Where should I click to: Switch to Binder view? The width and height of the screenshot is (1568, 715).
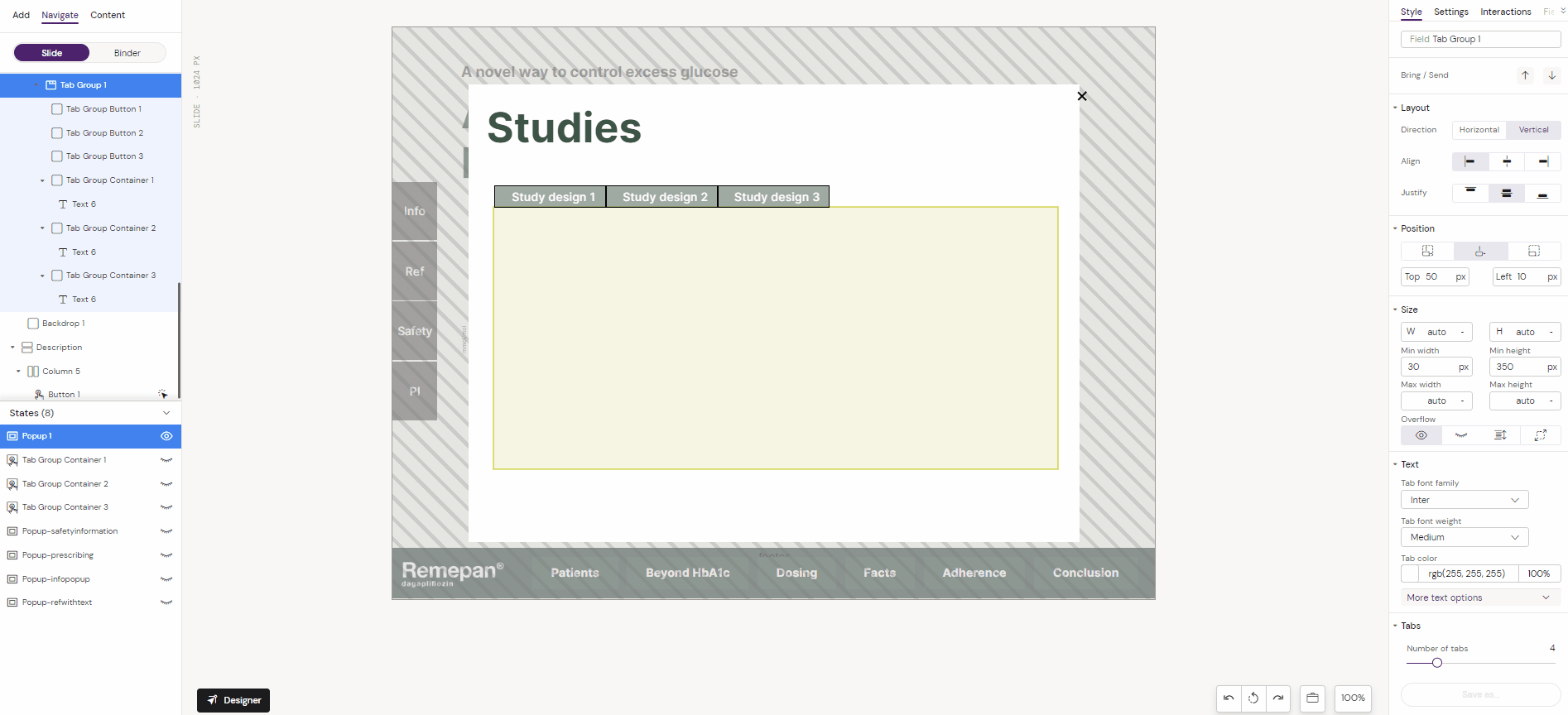[x=127, y=53]
